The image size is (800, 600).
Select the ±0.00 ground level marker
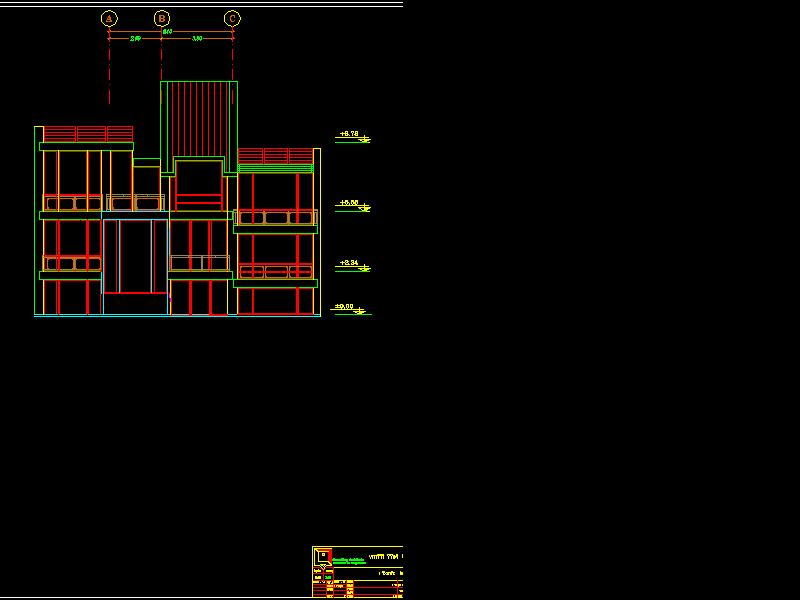pos(345,307)
